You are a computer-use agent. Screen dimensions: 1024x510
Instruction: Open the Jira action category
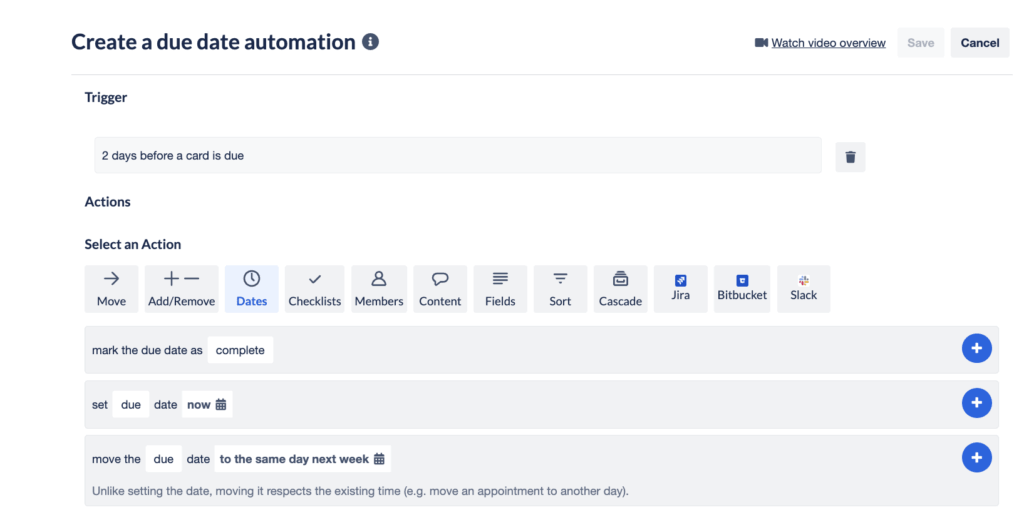click(680, 289)
